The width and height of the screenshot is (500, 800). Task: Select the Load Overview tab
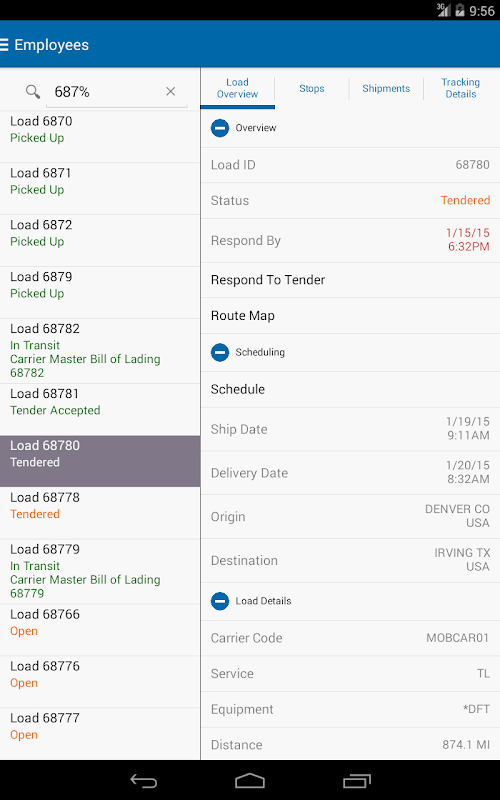[x=237, y=88]
